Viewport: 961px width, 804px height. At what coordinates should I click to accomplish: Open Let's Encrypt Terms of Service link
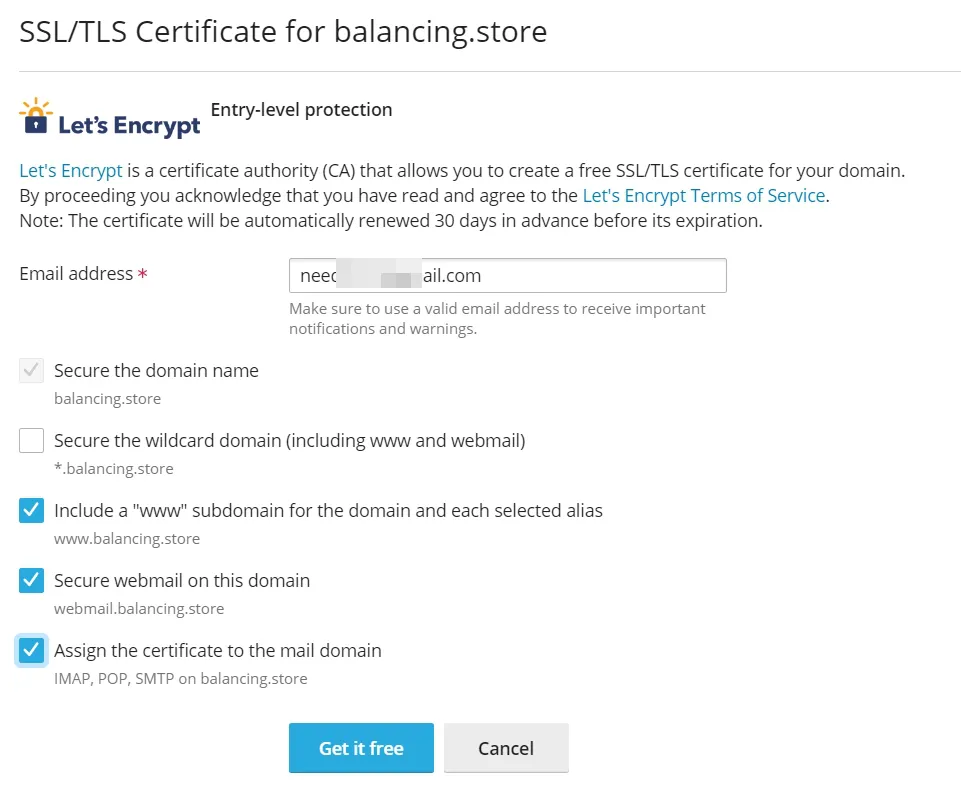704,195
